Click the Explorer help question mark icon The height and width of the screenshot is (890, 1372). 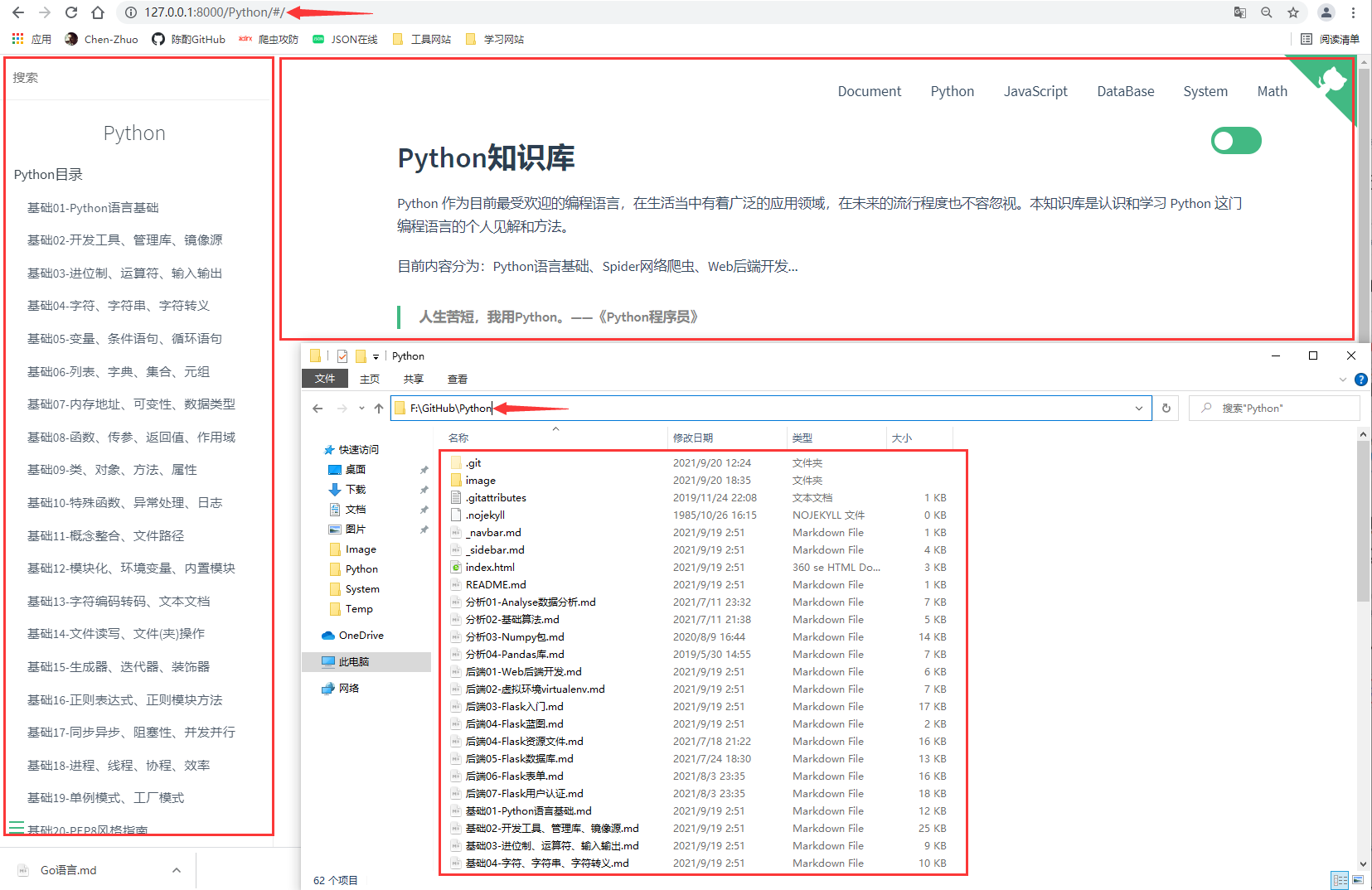(x=1360, y=380)
